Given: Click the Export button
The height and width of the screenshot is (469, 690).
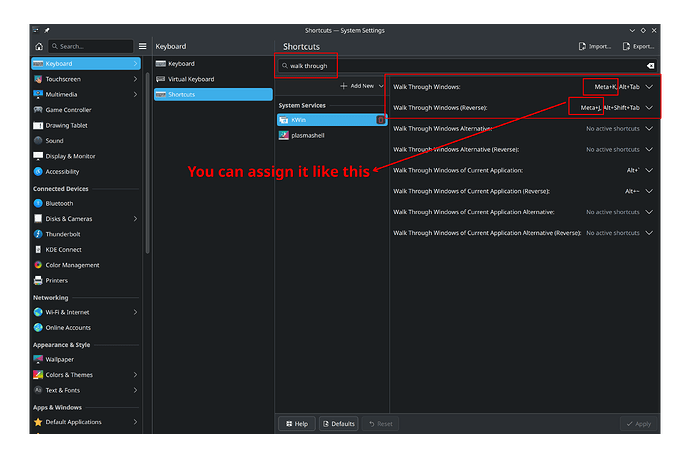Looking at the screenshot, I should coord(639,46).
